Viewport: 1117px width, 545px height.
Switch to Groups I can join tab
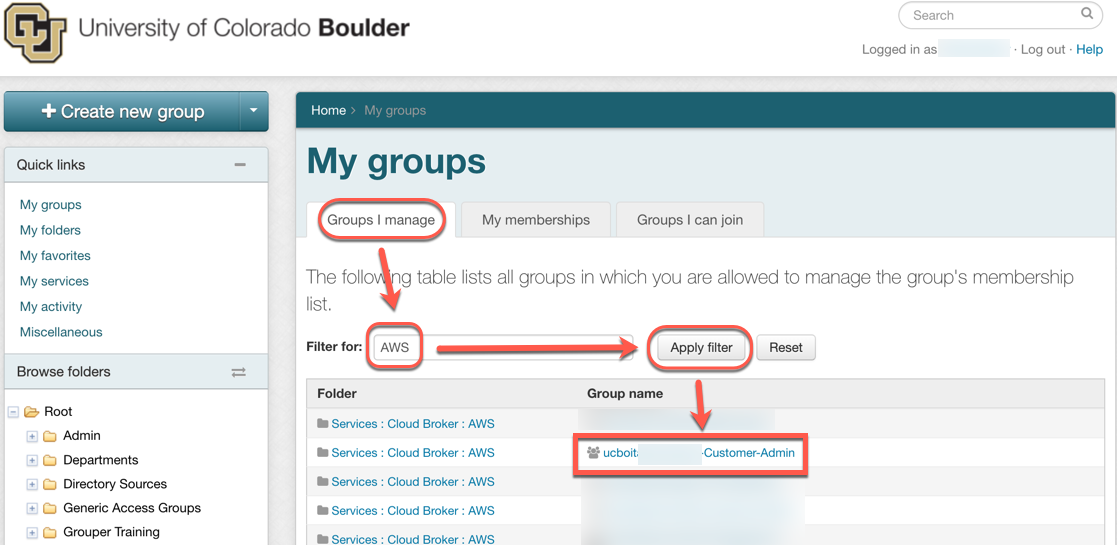pos(690,220)
